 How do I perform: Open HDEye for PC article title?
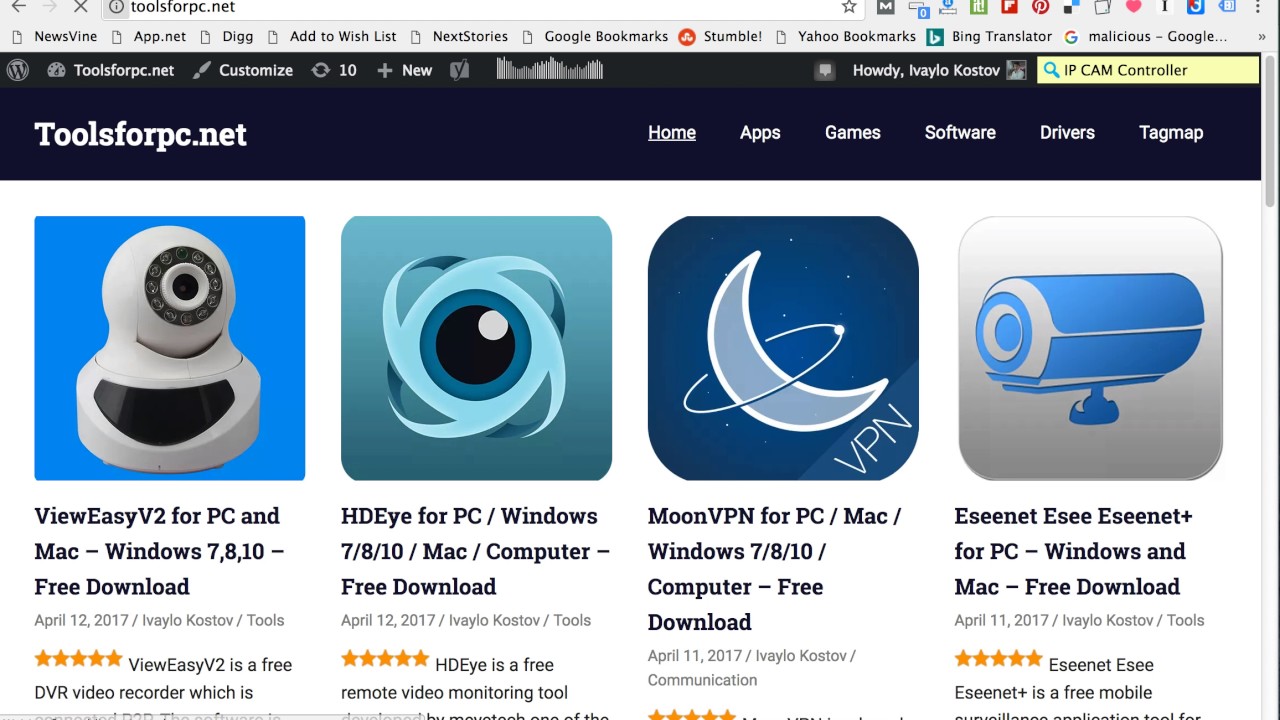[475, 551]
